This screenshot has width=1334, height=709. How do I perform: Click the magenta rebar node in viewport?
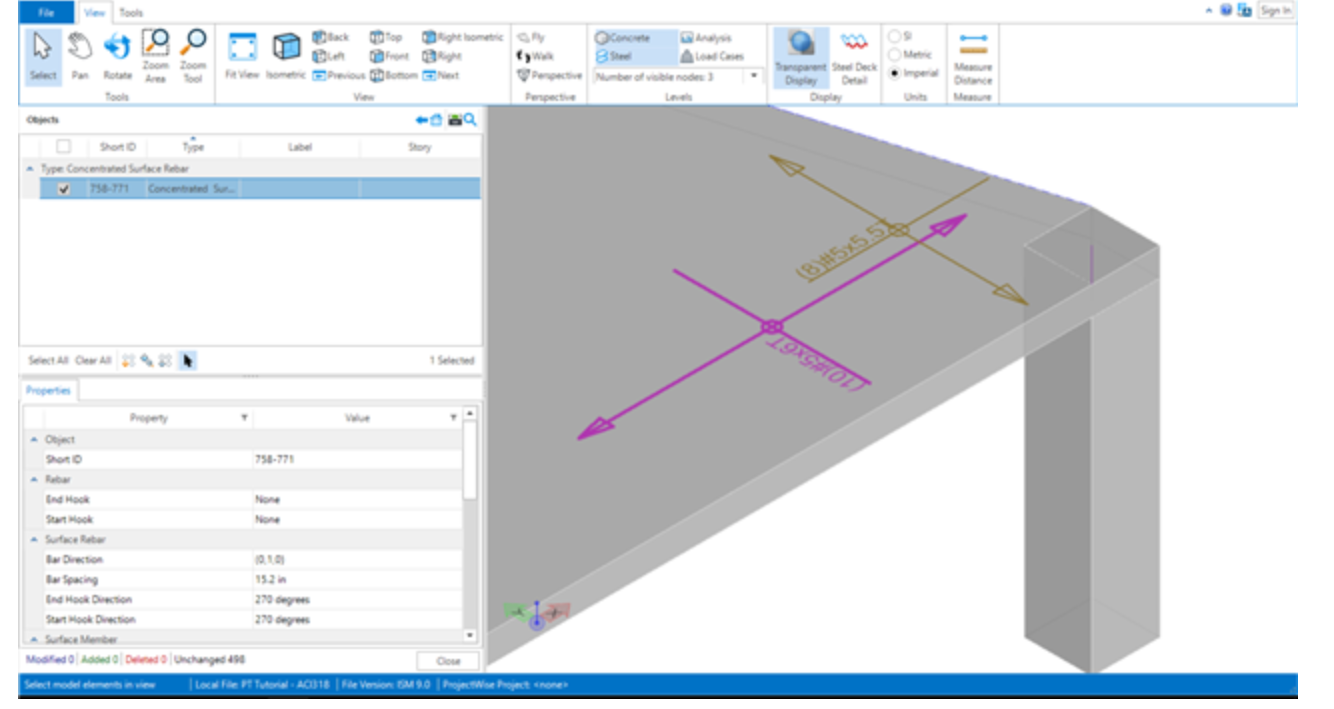coord(771,327)
